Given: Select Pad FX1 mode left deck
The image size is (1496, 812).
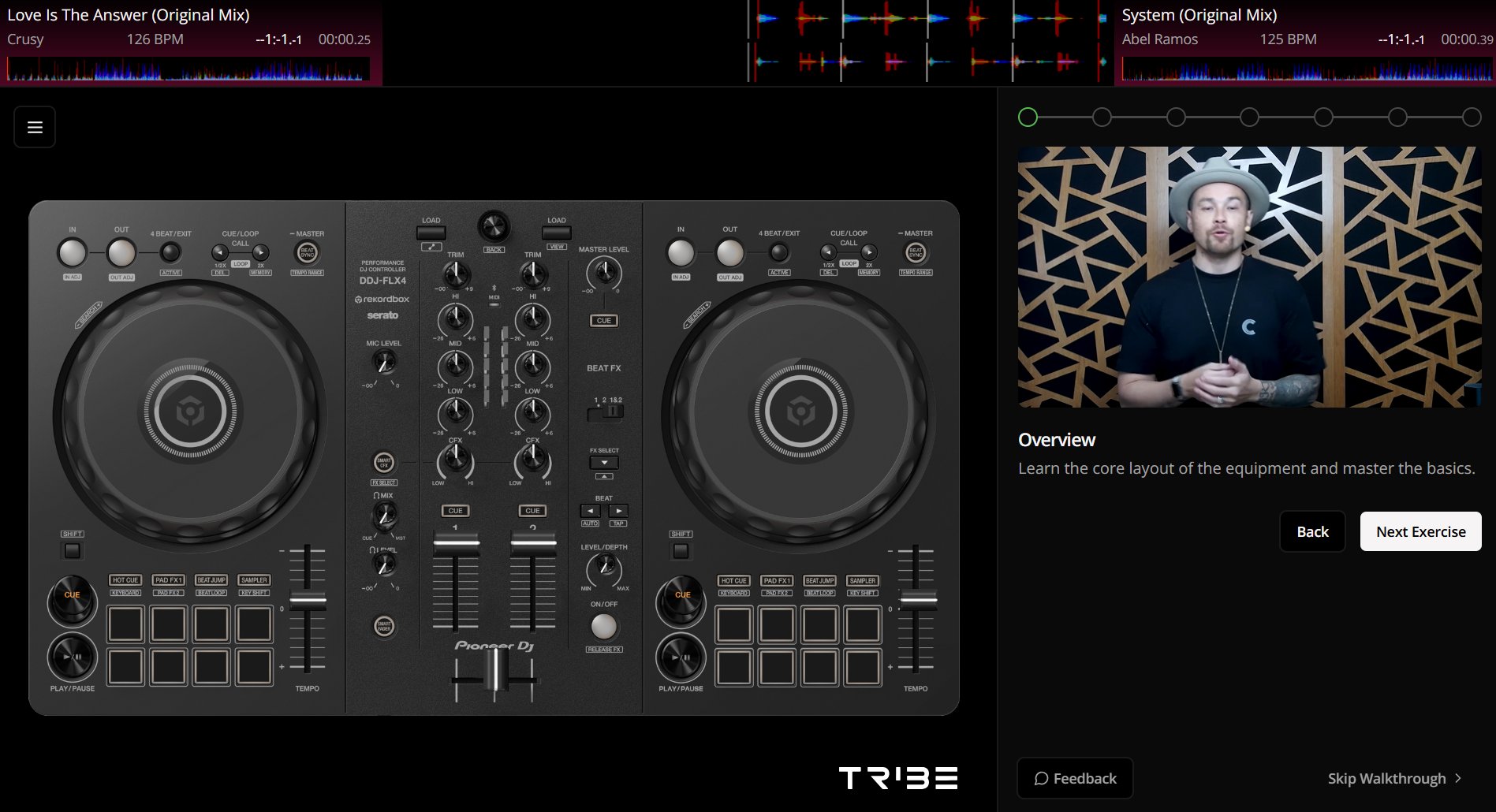Looking at the screenshot, I should coord(168,580).
